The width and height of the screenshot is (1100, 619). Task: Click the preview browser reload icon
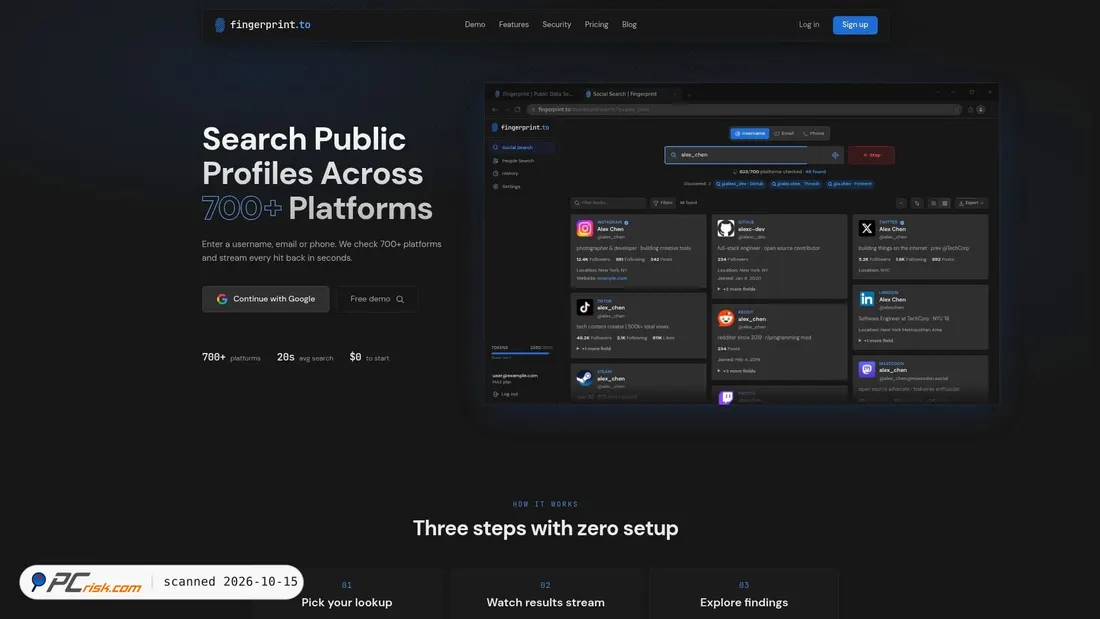518,109
